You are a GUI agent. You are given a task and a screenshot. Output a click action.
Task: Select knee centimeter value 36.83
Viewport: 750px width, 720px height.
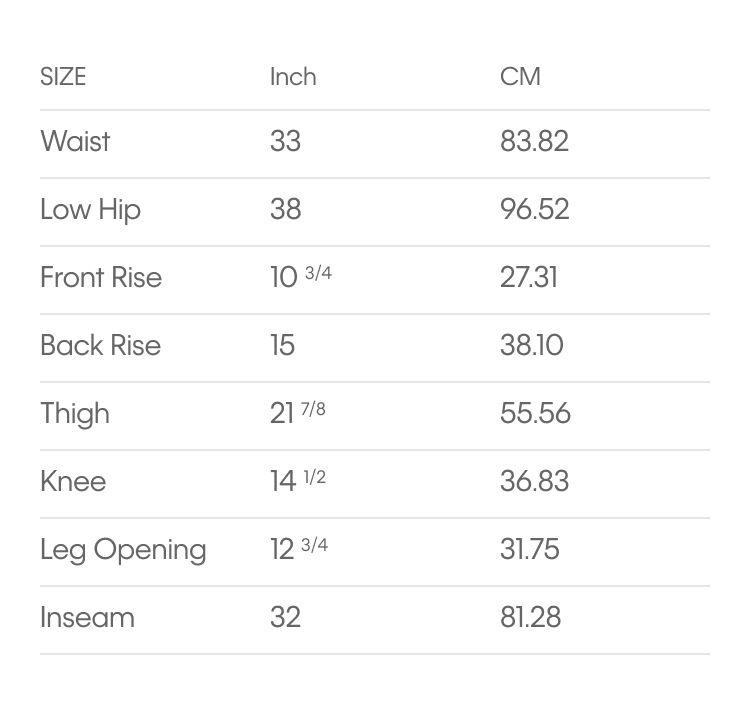pyautogui.click(x=535, y=481)
